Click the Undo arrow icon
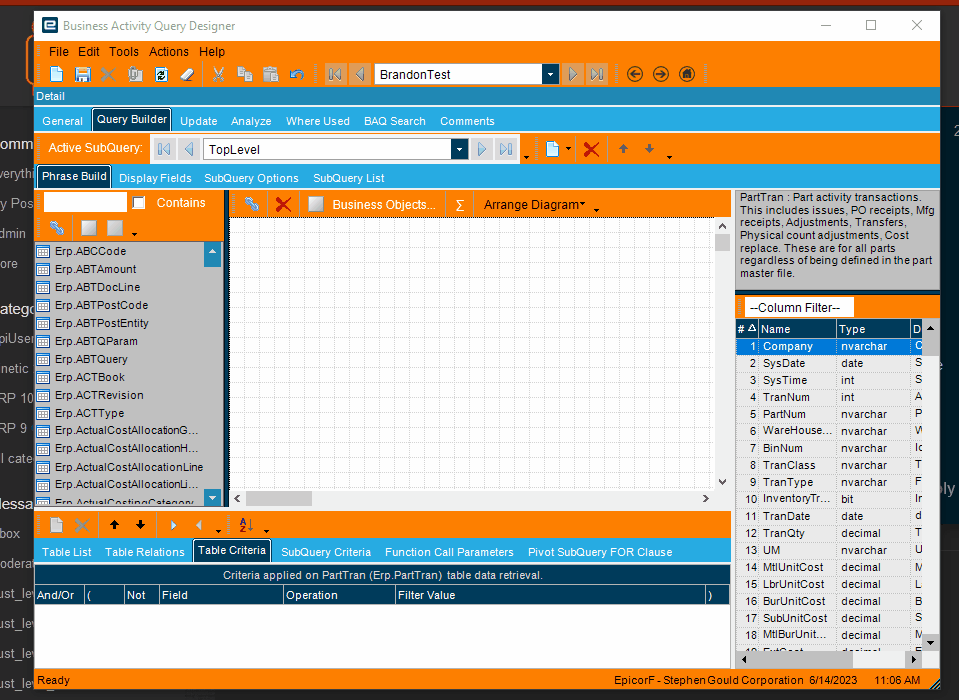Viewport: 959px width, 700px height. pos(297,75)
